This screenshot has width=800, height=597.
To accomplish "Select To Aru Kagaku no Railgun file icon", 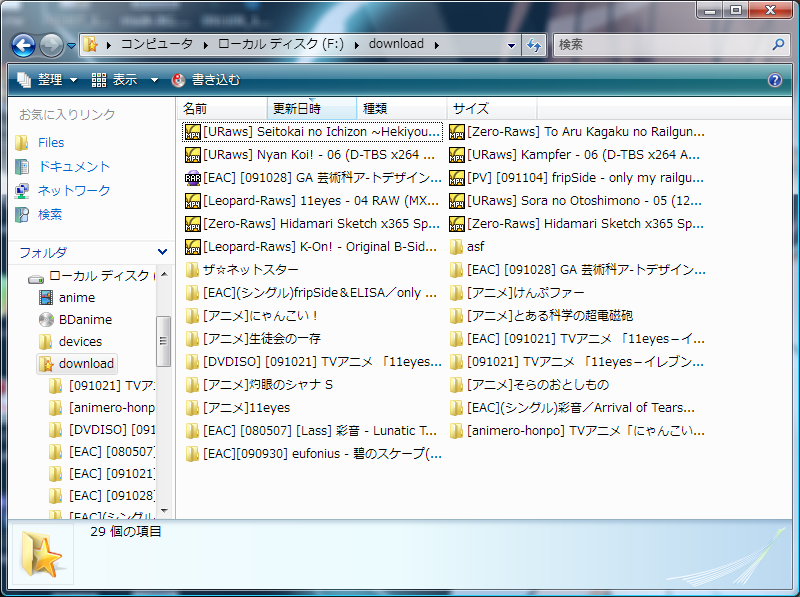I will click(x=457, y=132).
